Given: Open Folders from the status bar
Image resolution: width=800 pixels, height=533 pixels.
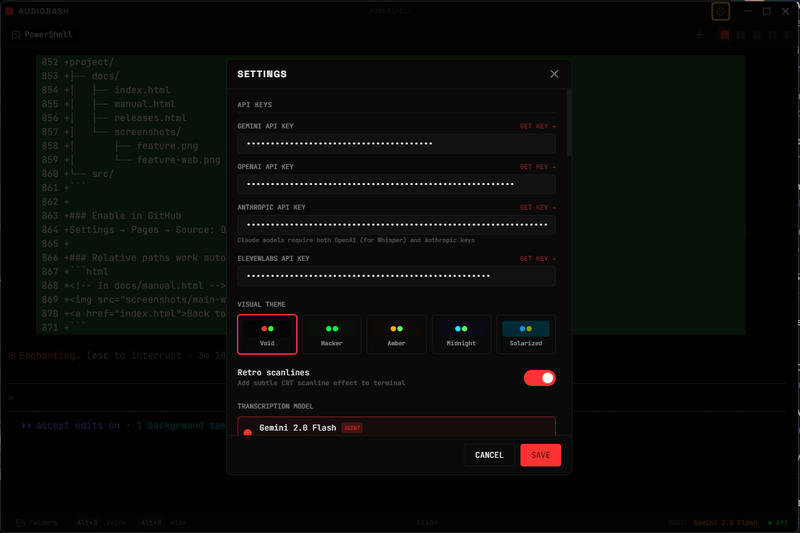Looking at the screenshot, I should pos(37,523).
